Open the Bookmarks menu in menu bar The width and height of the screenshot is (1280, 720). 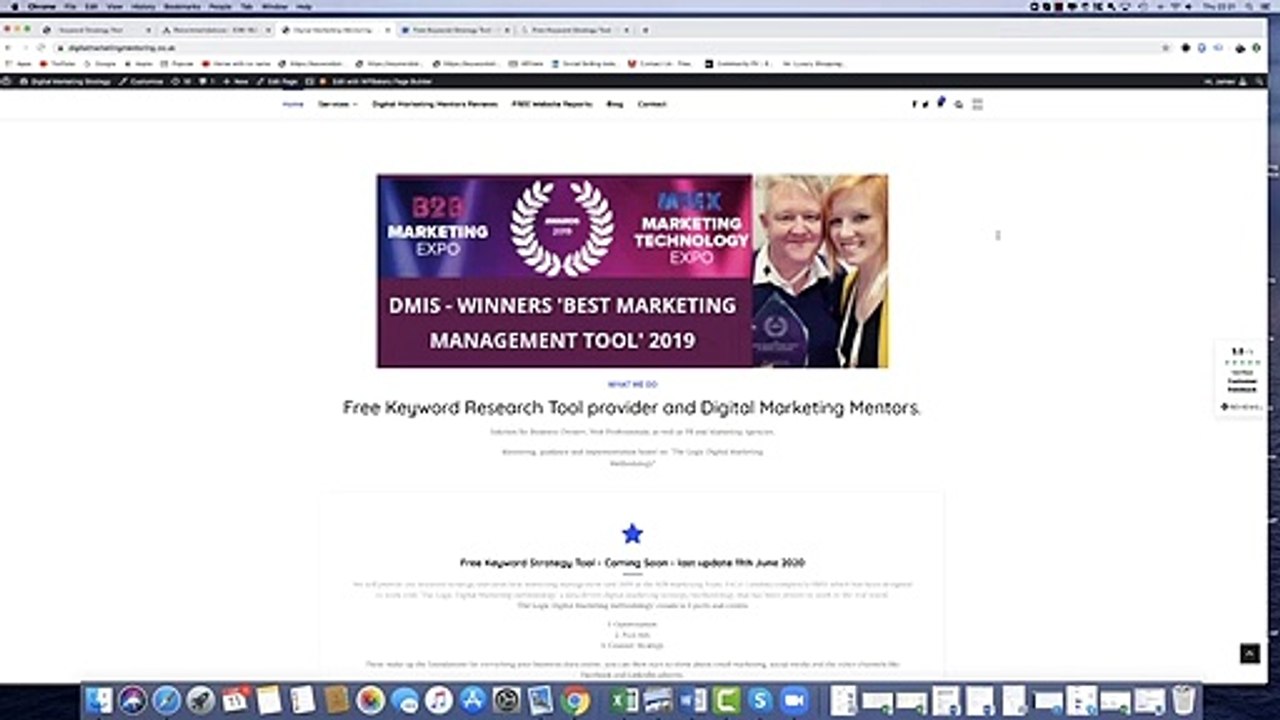click(182, 6)
